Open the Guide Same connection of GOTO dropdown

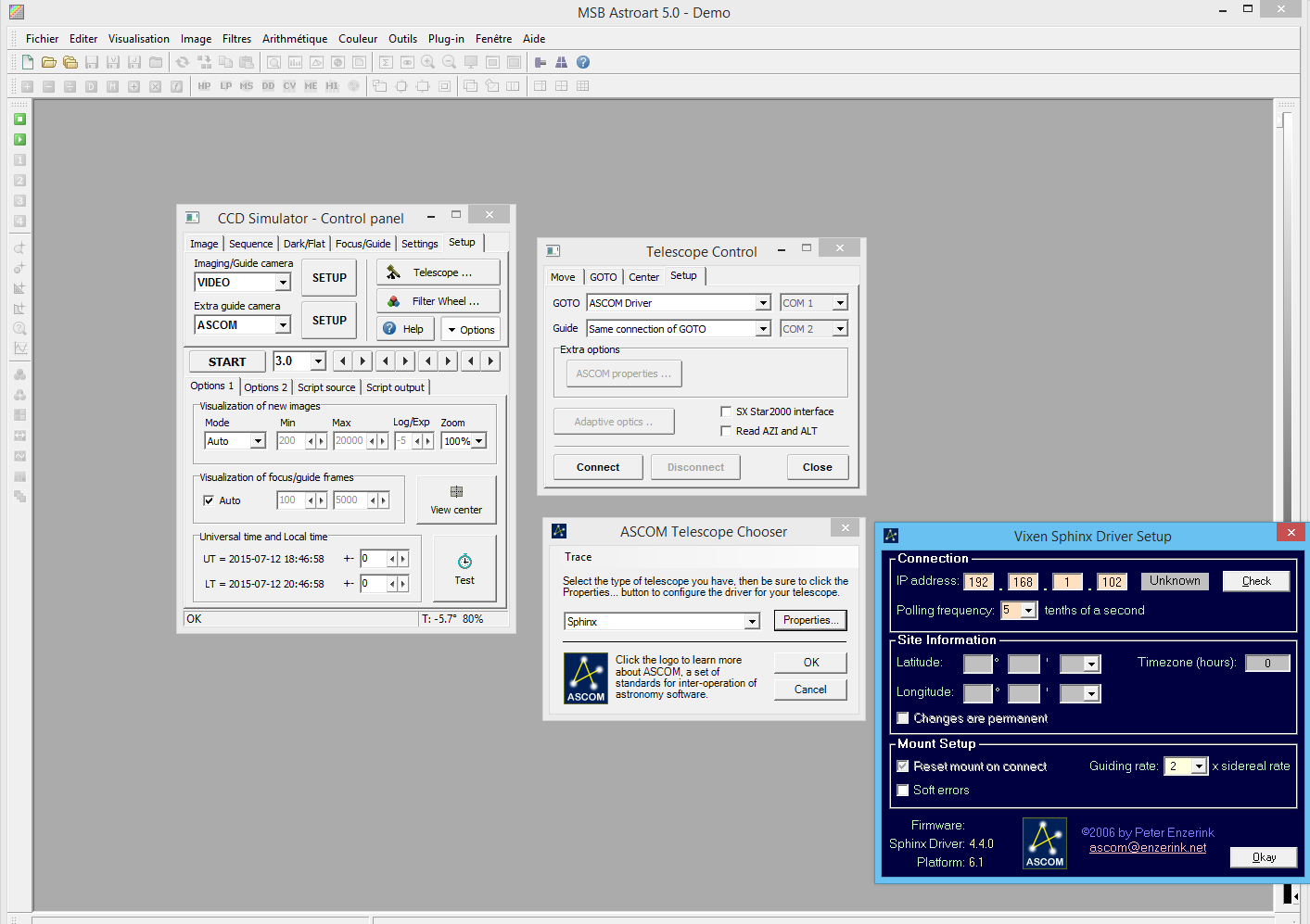(x=763, y=329)
